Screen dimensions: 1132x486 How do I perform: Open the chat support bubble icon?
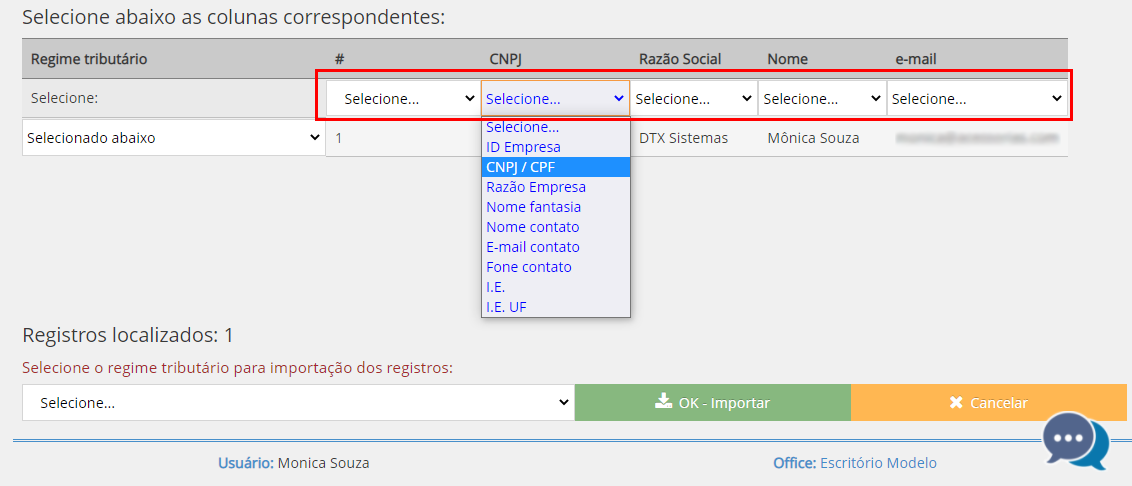(1075, 440)
